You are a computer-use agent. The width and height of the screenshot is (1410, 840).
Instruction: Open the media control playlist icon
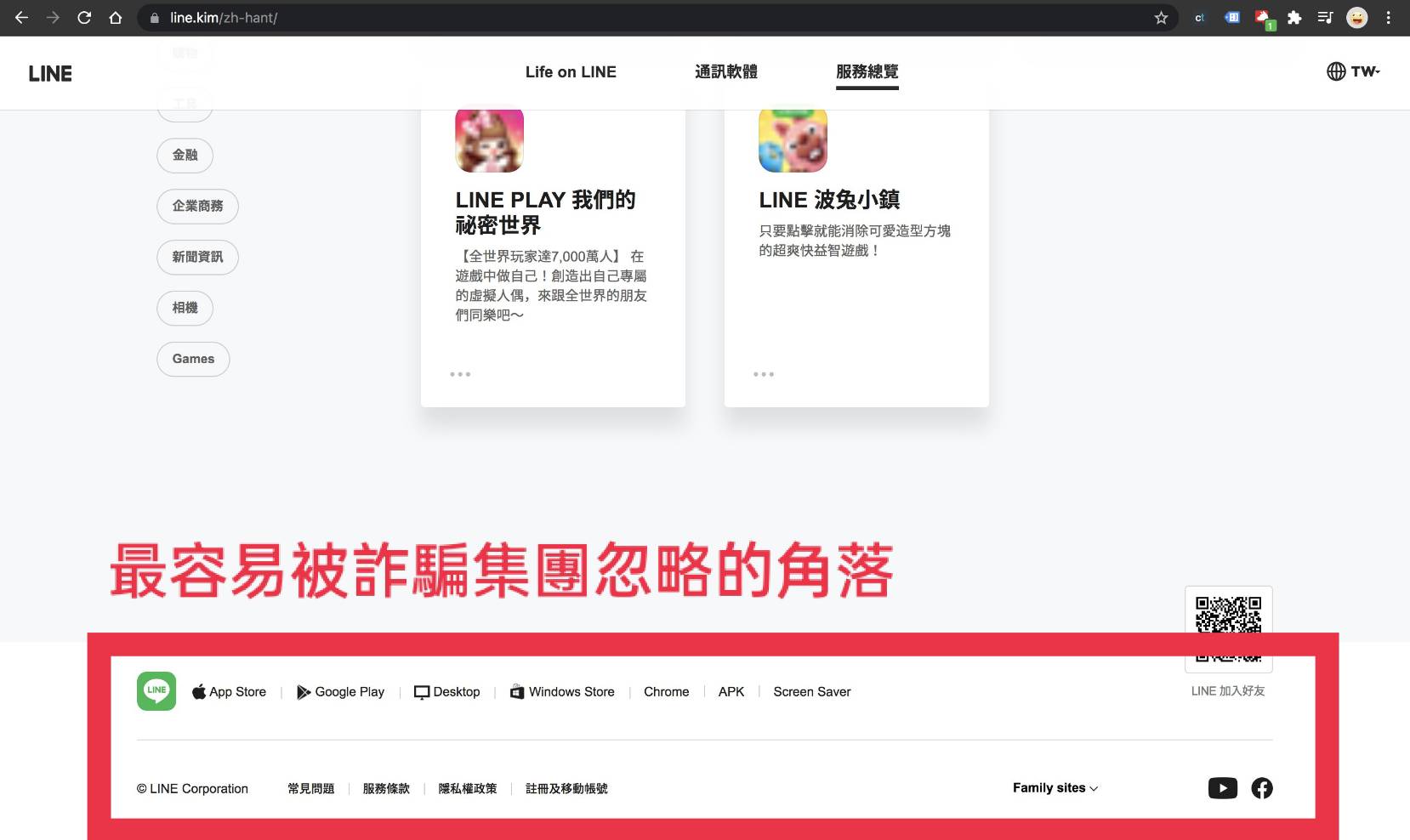(1325, 17)
